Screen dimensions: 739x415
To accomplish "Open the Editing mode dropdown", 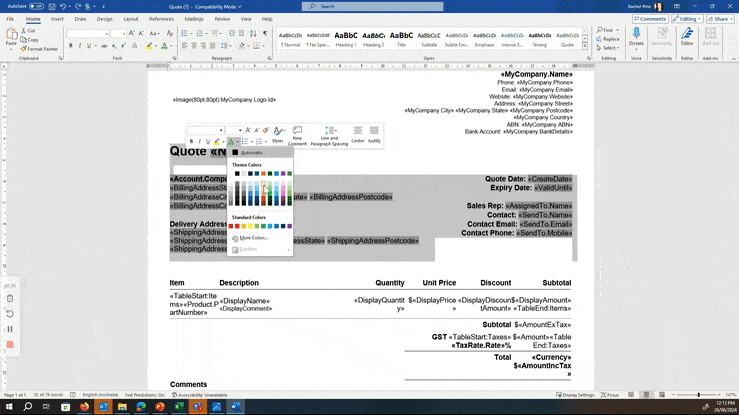I will tap(687, 19).
